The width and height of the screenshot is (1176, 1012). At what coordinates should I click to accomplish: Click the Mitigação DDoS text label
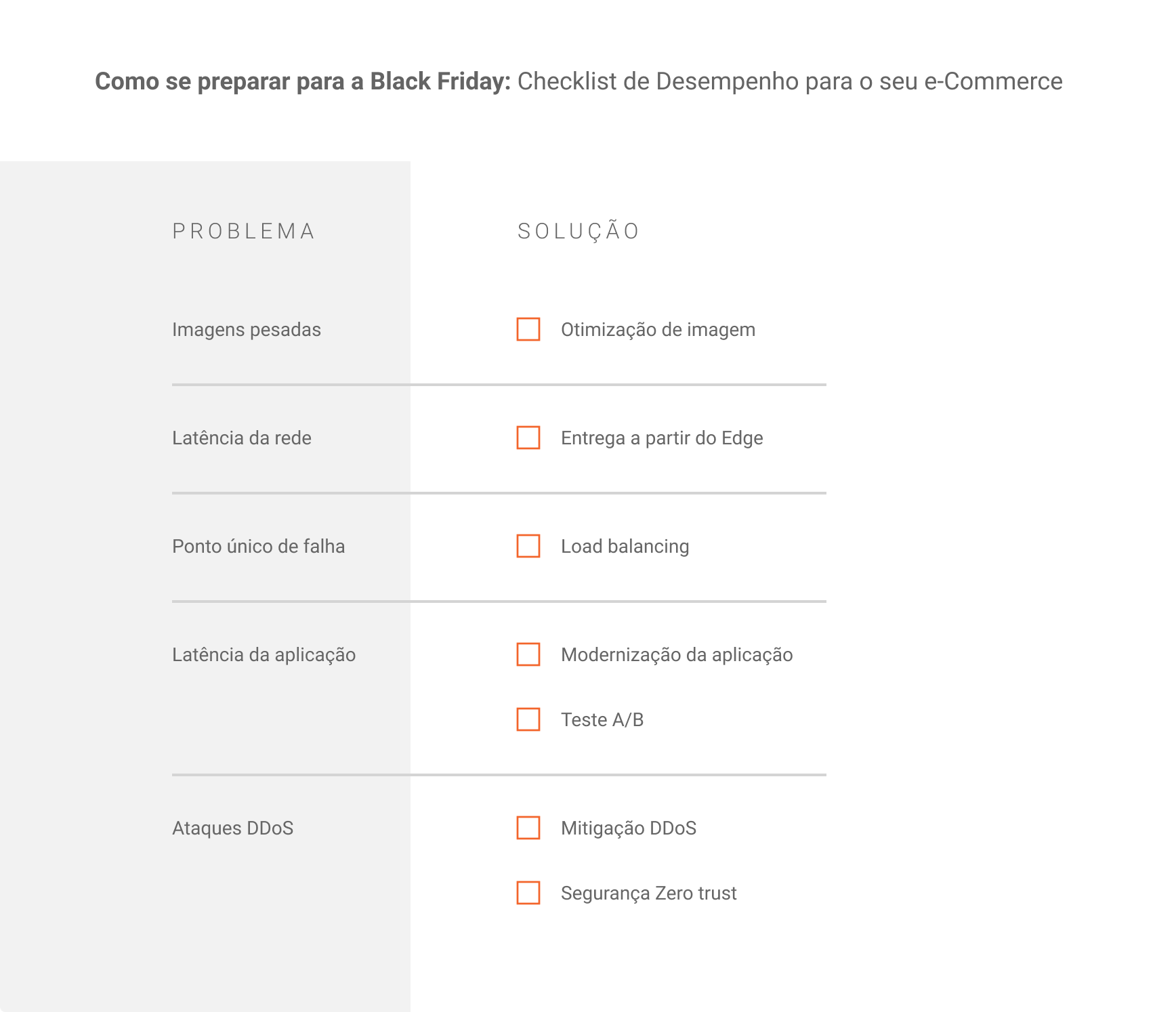(629, 828)
